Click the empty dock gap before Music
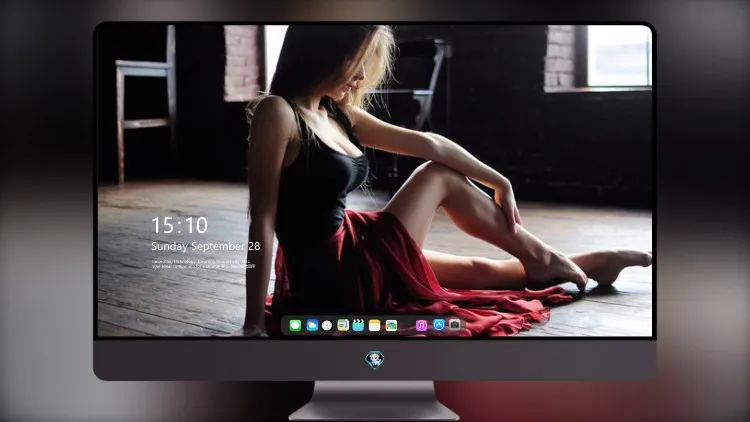750x422 pixels. point(407,325)
